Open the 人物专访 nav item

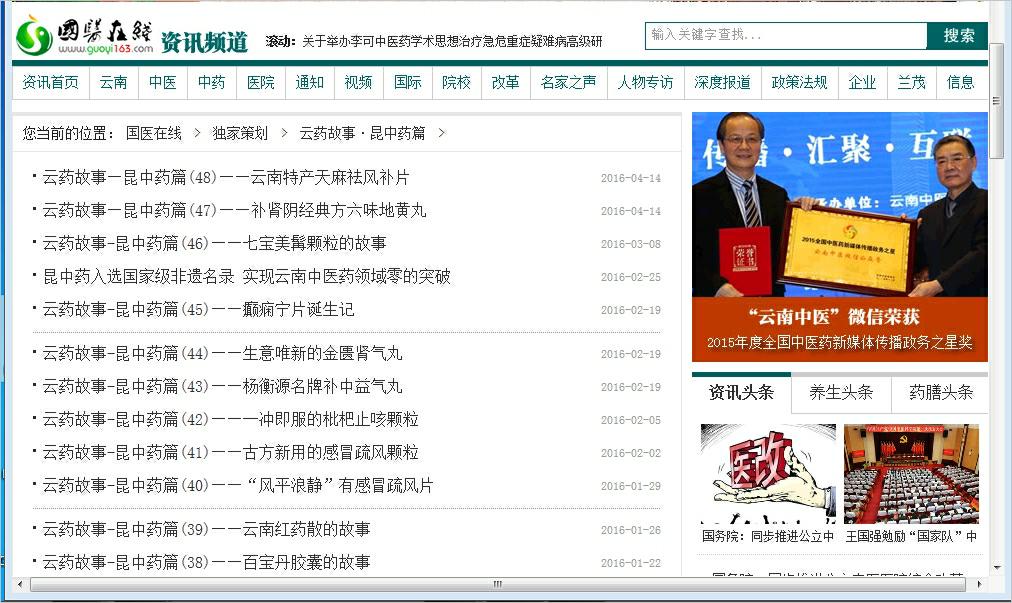pyautogui.click(x=645, y=83)
